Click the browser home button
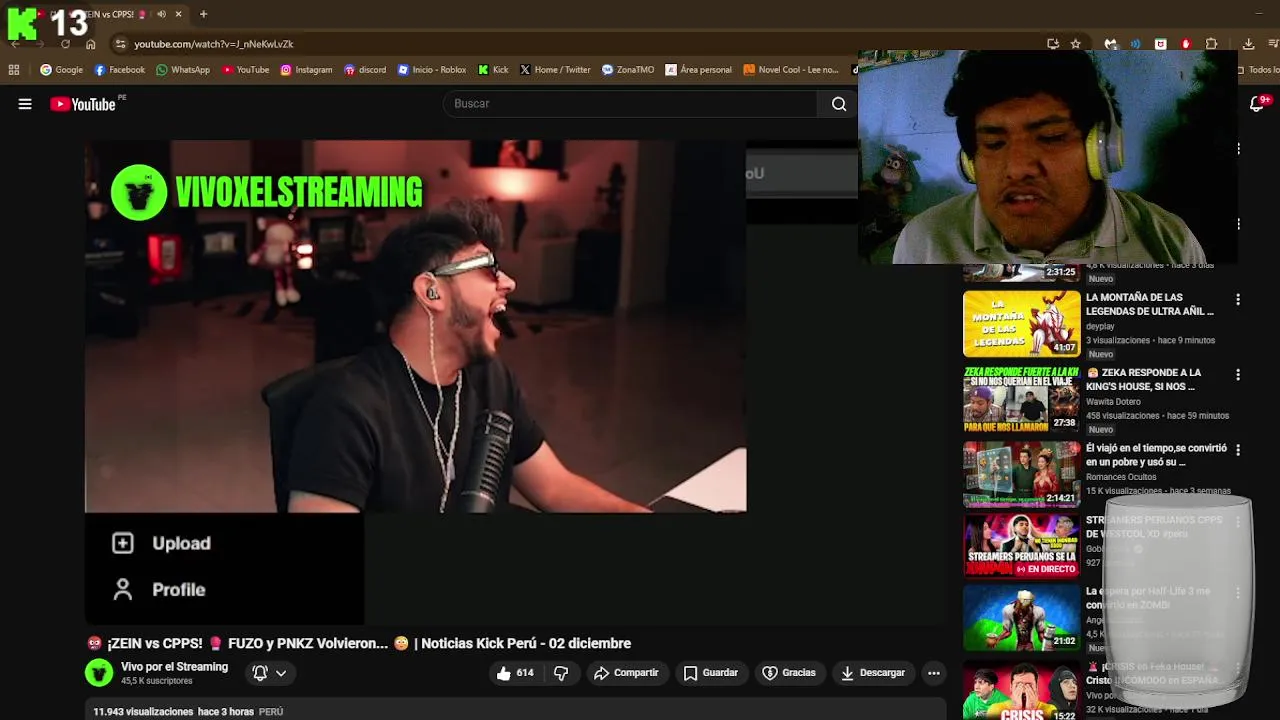1280x720 pixels. 90,44
